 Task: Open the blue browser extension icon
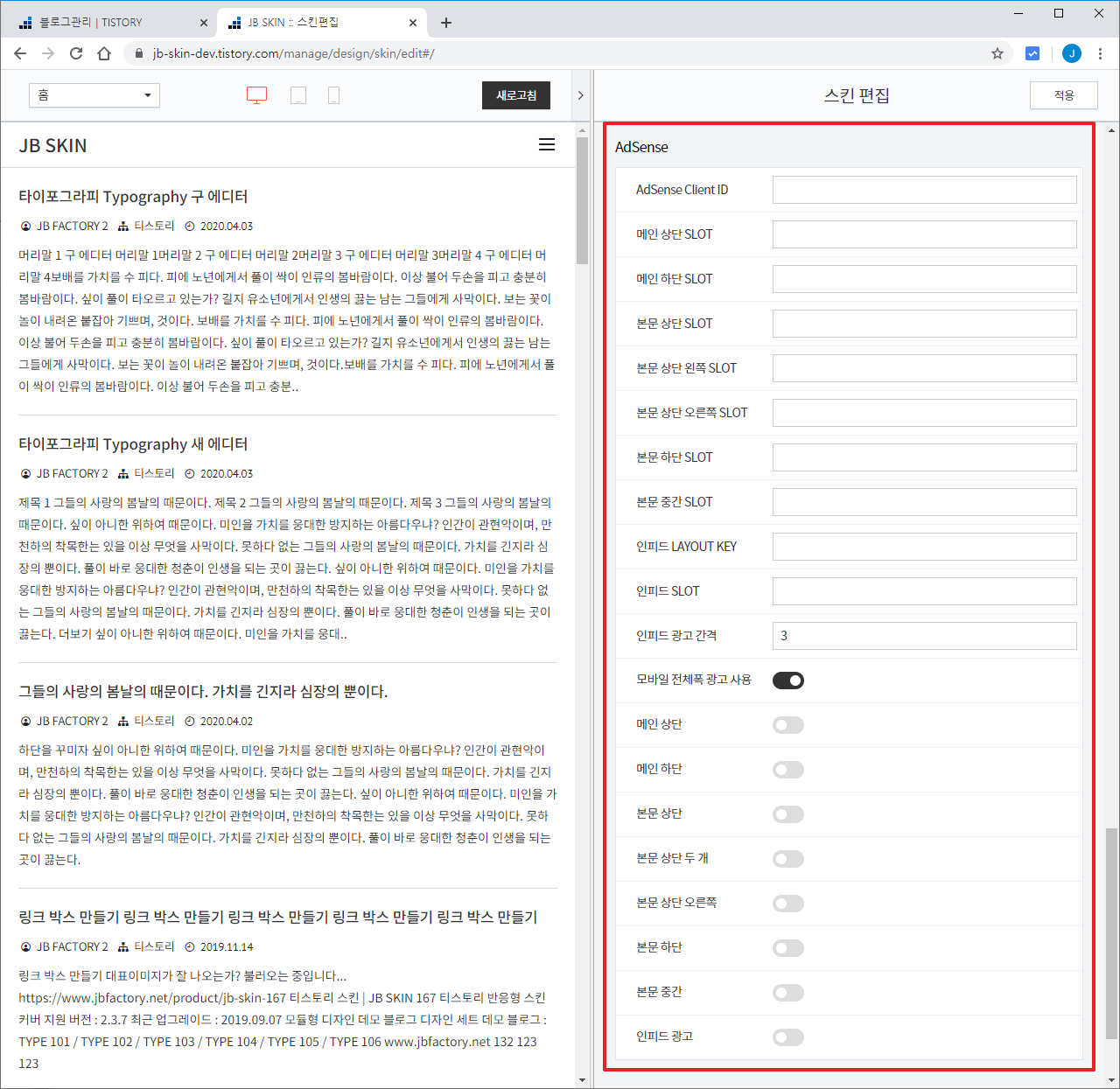(x=1032, y=53)
